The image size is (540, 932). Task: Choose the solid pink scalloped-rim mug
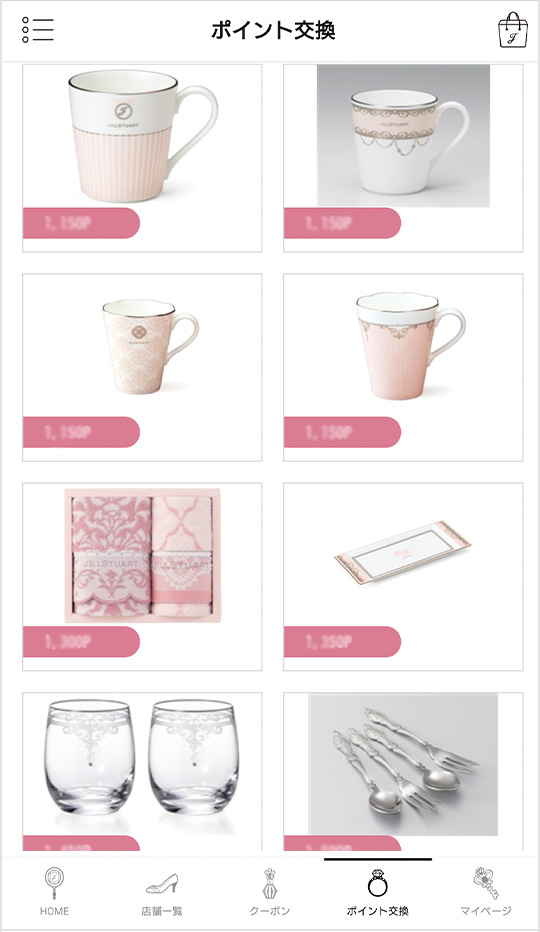[403, 367]
